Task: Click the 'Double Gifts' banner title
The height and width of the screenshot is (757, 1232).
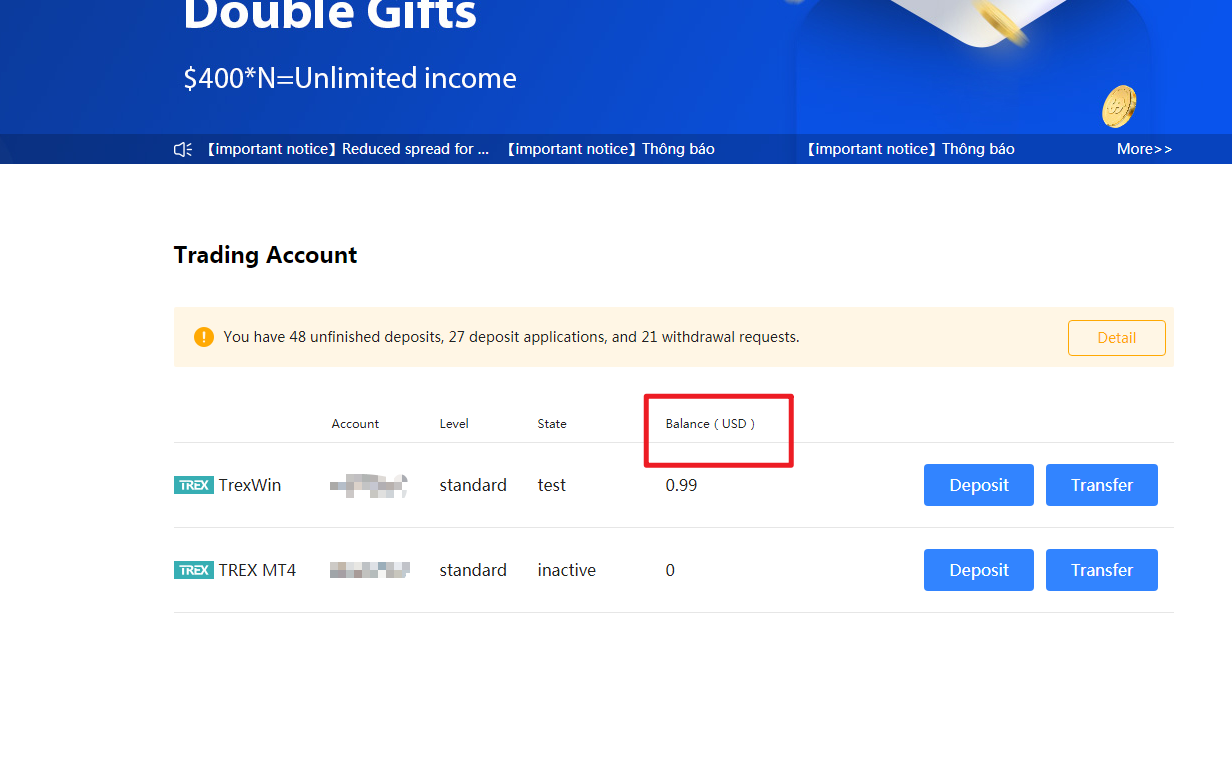Action: pyautogui.click(x=331, y=14)
